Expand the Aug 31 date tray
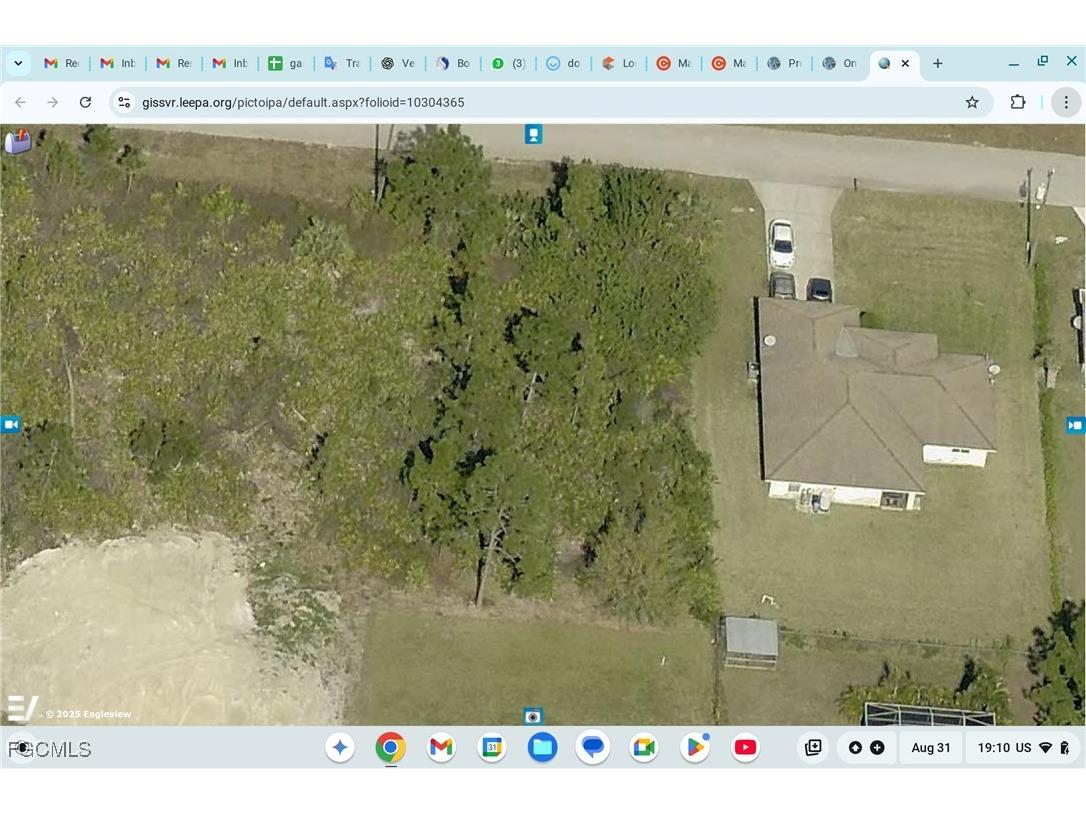The image size is (1086, 814). pyautogui.click(x=930, y=747)
